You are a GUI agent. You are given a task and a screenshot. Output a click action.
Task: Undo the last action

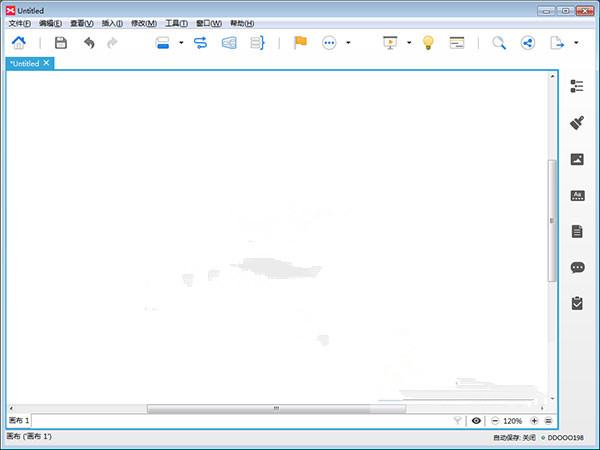89,43
